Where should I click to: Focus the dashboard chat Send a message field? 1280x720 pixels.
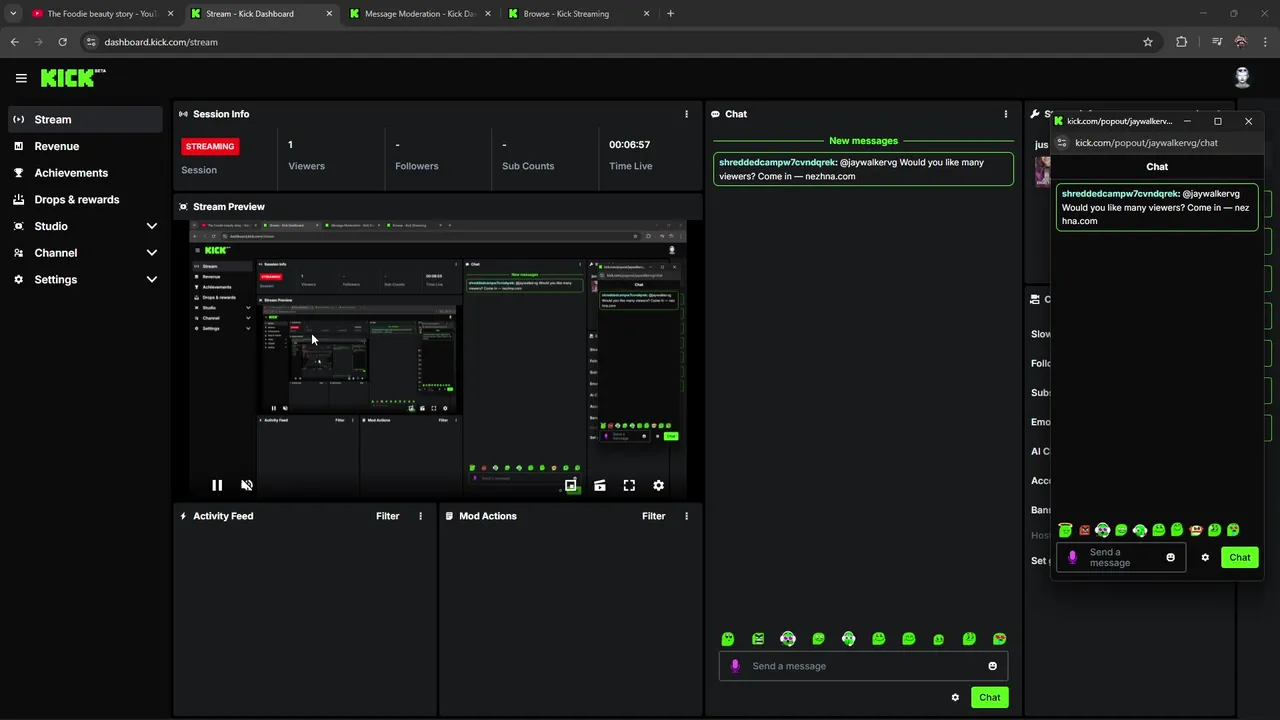pos(863,666)
